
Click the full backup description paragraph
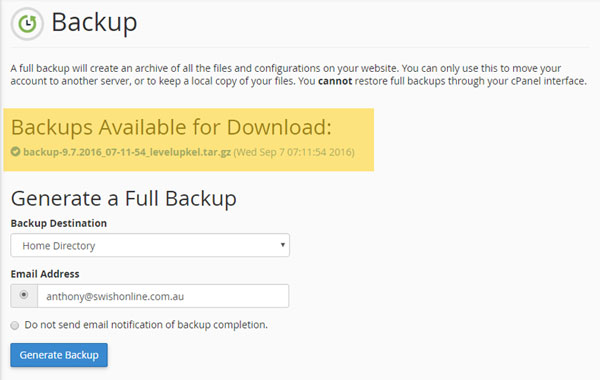click(x=298, y=75)
